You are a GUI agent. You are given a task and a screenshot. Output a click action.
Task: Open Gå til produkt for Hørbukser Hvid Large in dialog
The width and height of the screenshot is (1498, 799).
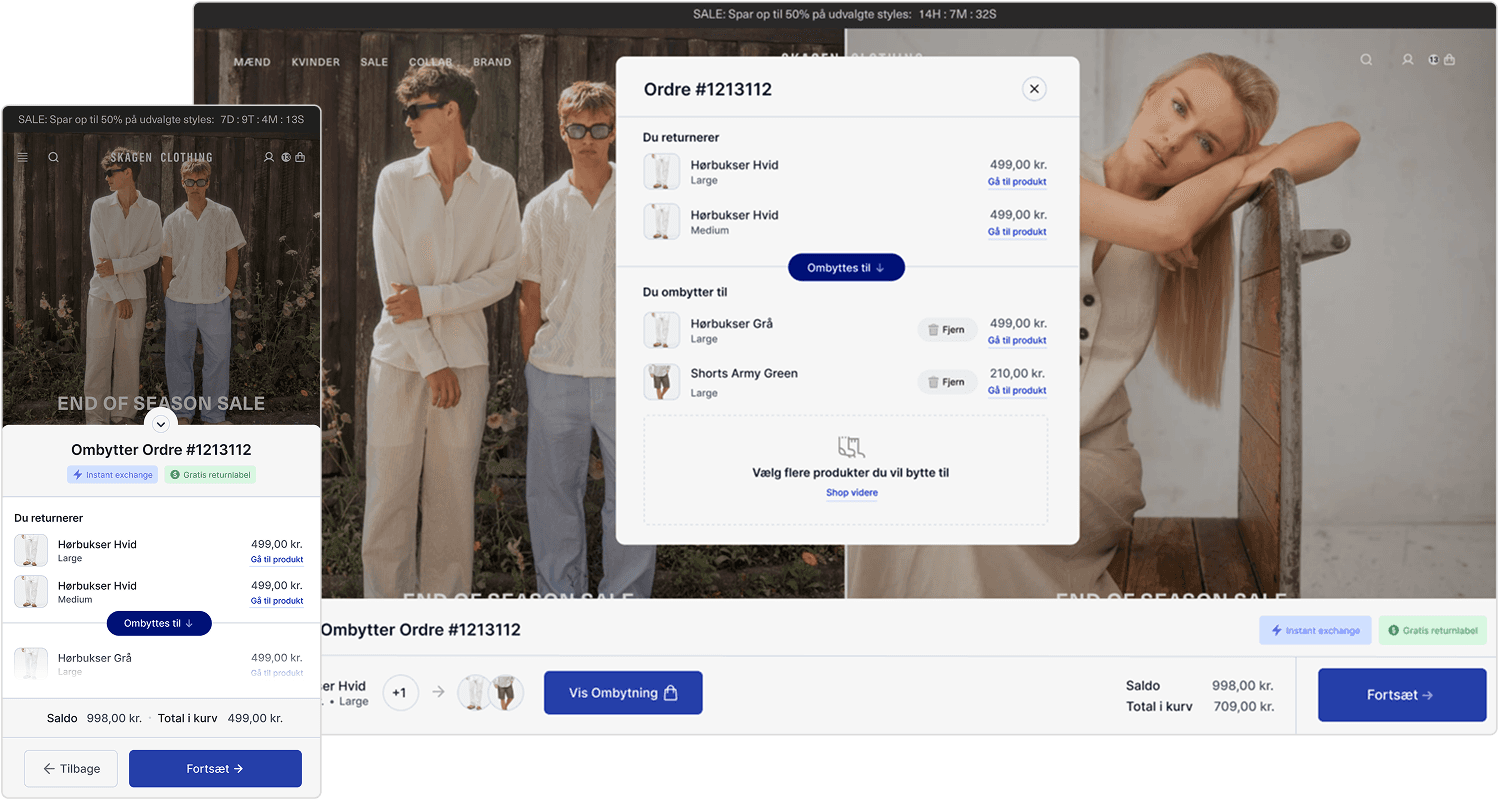(x=1017, y=182)
